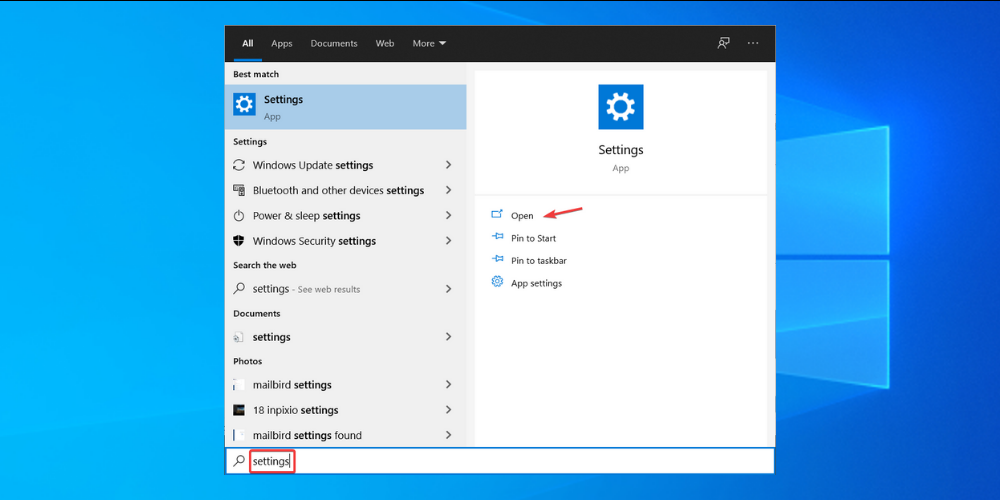Open the Settings App best match result
The height and width of the screenshot is (500, 1000).
(x=346, y=107)
